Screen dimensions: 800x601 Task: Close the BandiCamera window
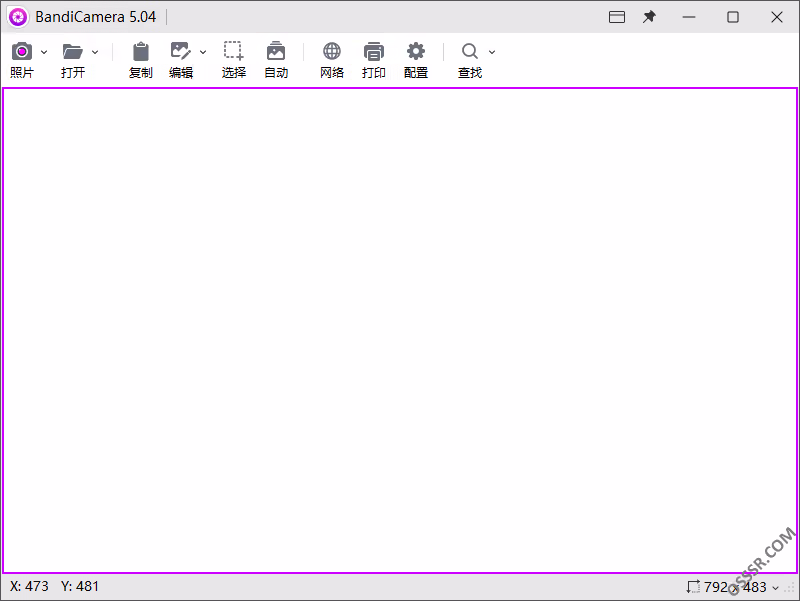[777, 17]
